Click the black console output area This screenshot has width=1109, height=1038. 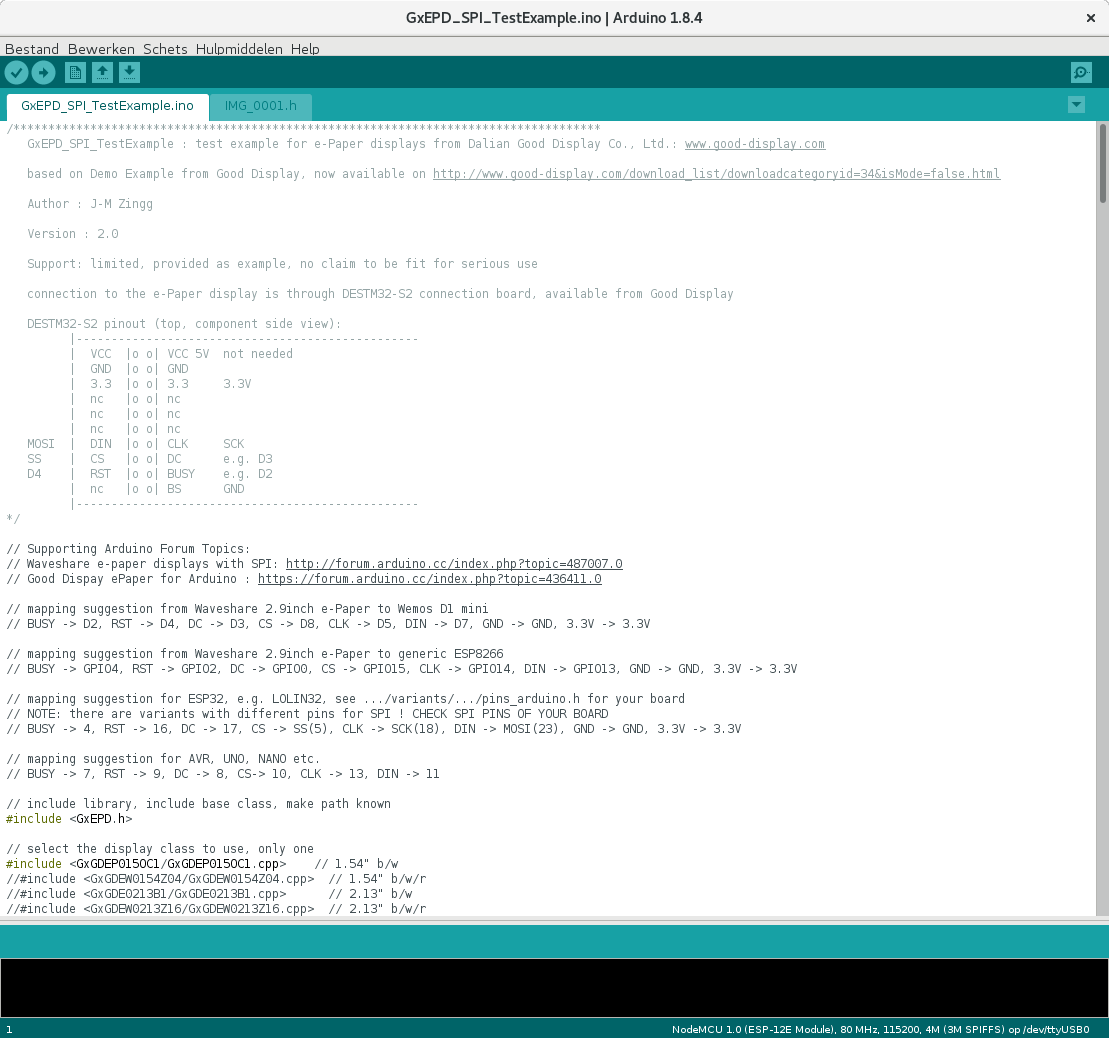click(554, 988)
